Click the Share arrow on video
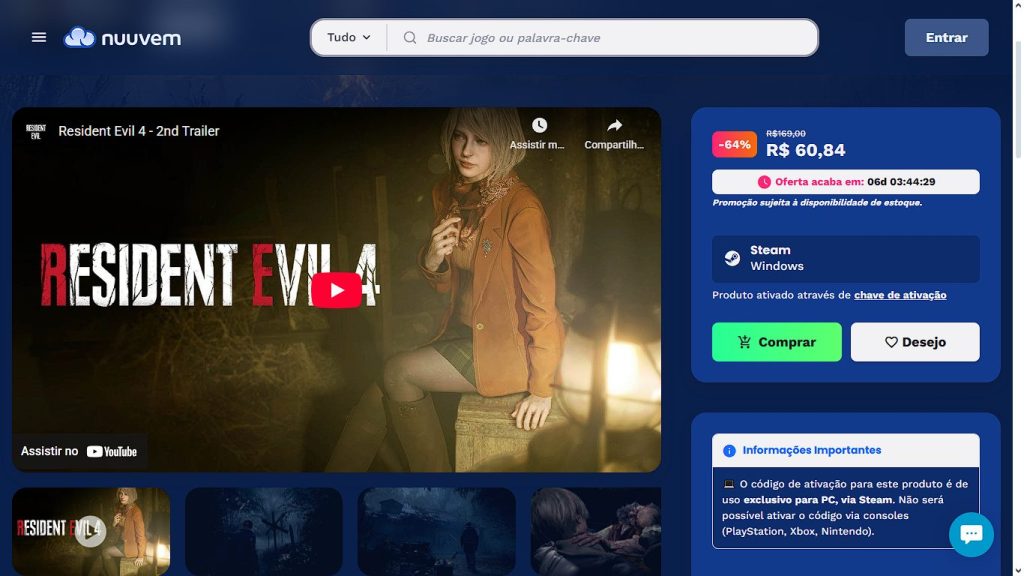 614,126
